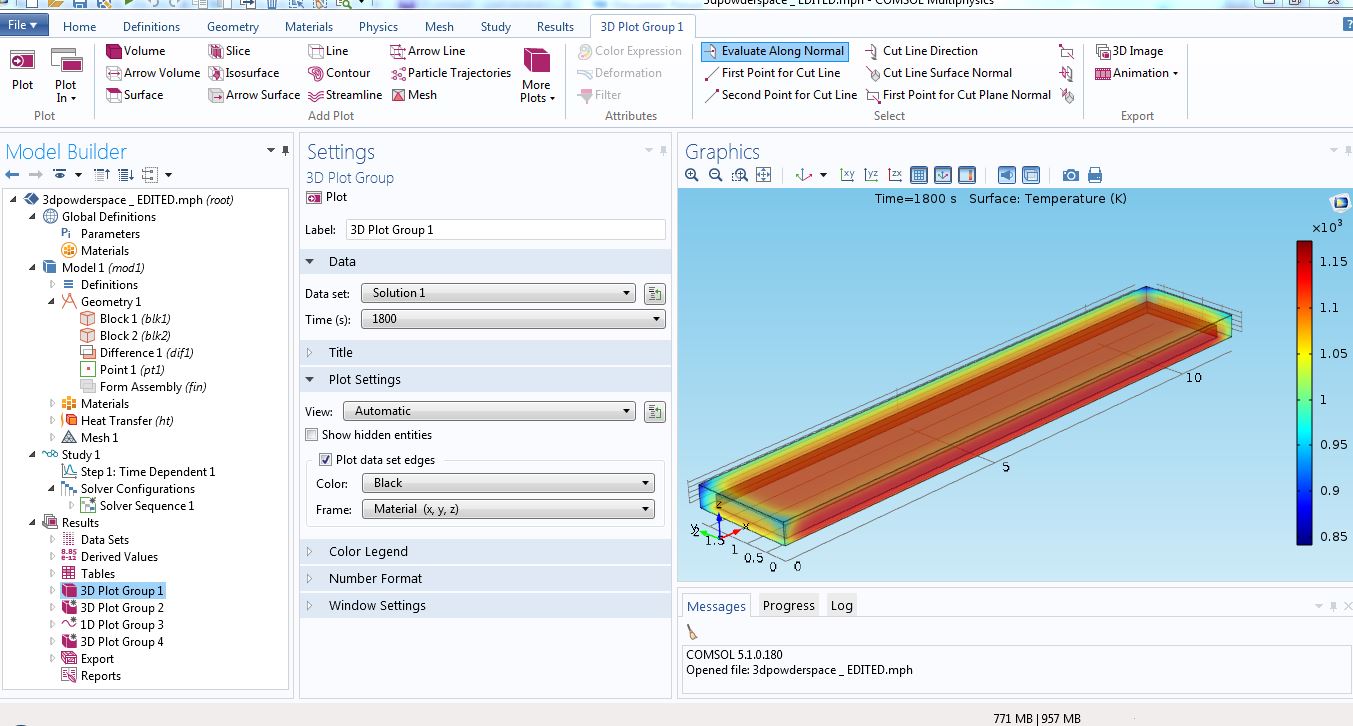Click the Animation export button
The width and height of the screenshot is (1353, 726).
pyautogui.click(x=1137, y=73)
